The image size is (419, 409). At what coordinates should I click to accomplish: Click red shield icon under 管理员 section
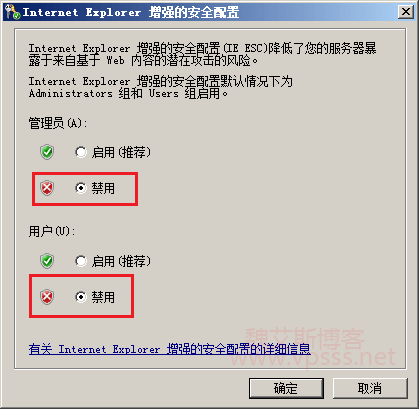coord(47,188)
